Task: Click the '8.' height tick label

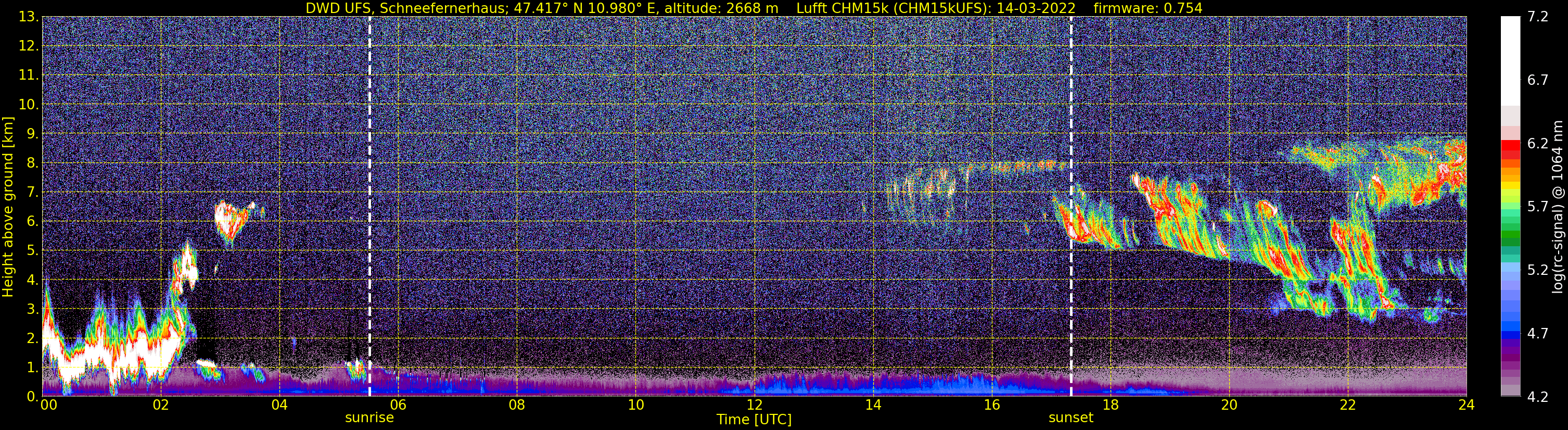Action: pos(33,163)
